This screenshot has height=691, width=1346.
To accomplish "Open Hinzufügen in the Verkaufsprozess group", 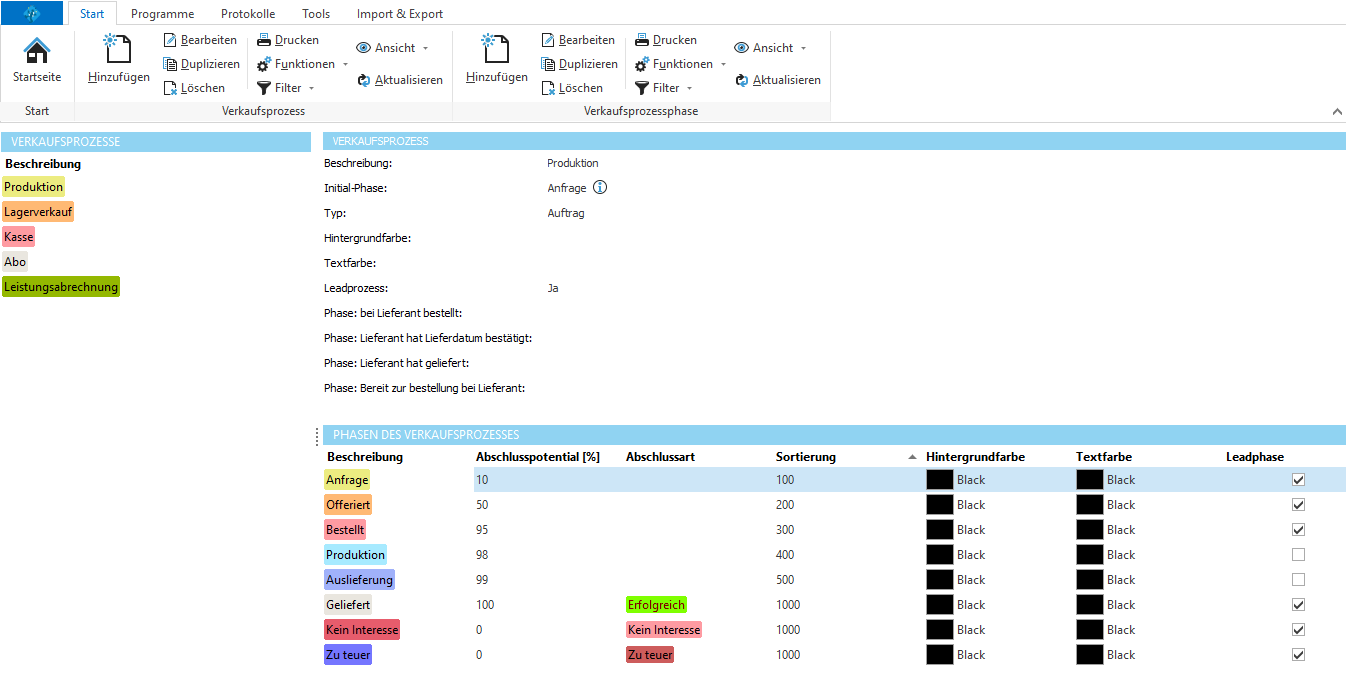I will click(x=117, y=60).
